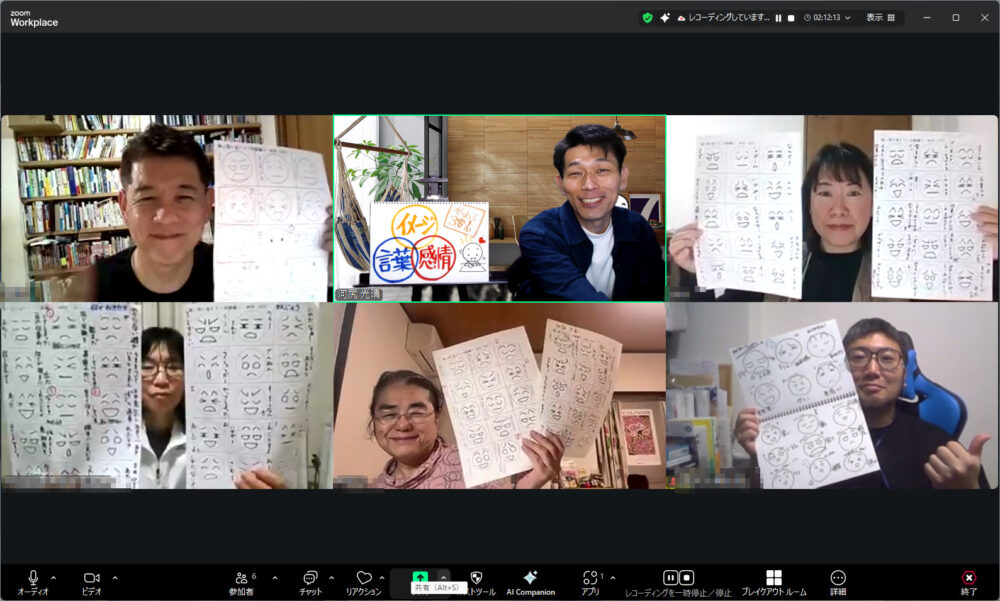Open the 詳細 more options menu
The image size is (1000, 601).
[838, 578]
